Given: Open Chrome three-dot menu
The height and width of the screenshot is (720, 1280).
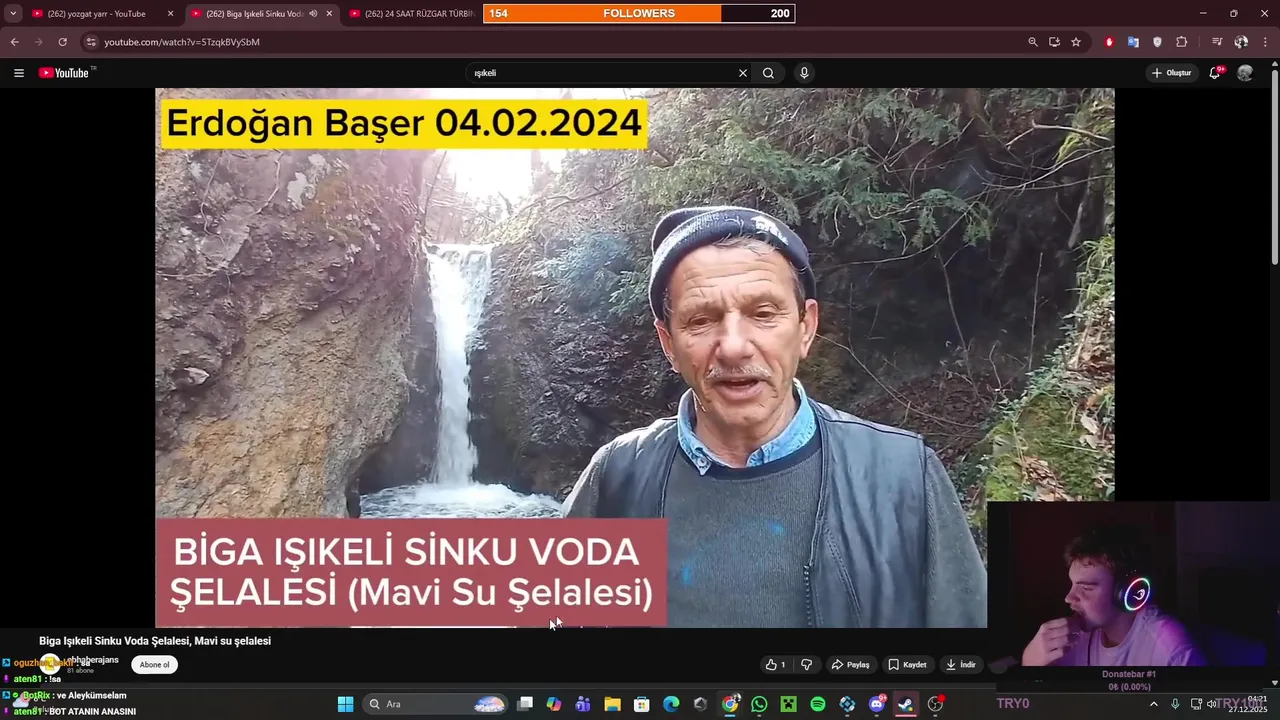Looking at the screenshot, I should 1265,42.
